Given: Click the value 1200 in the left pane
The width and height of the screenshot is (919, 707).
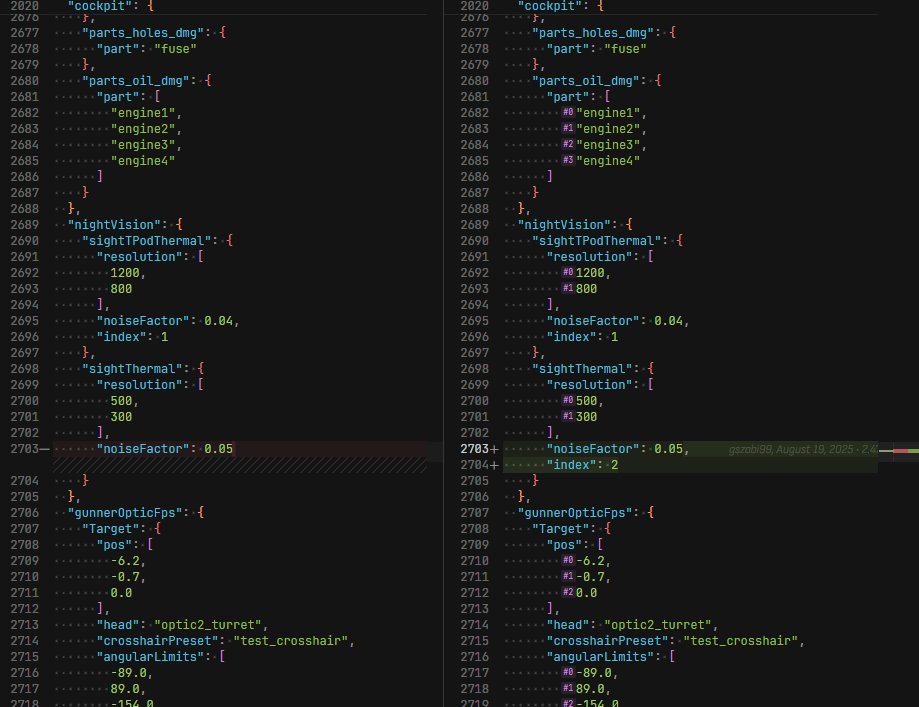Looking at the screenshot, I should click(x=125, y=273).
